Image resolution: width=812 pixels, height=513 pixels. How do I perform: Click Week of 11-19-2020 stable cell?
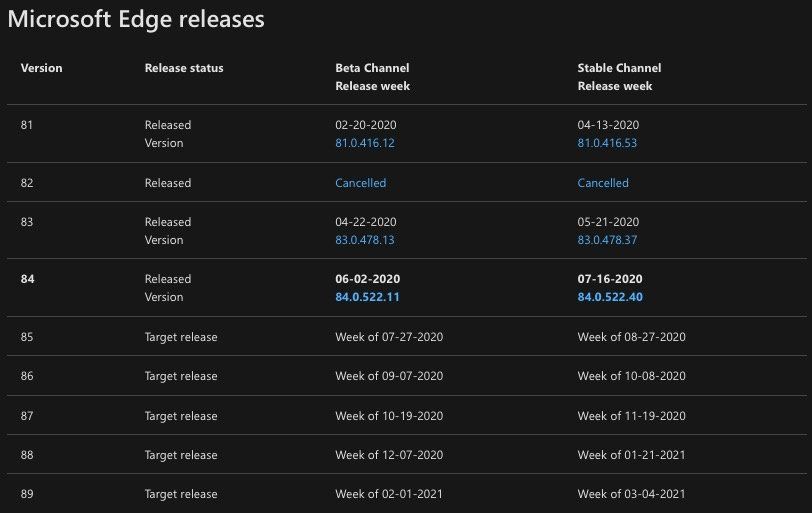click(x=631, y=416)
